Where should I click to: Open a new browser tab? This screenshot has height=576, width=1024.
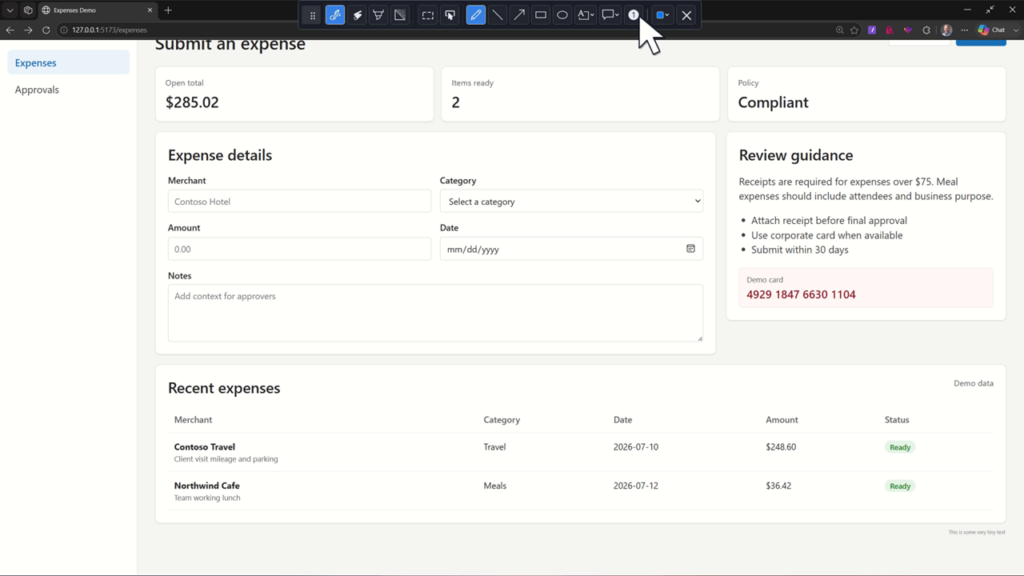168,10
